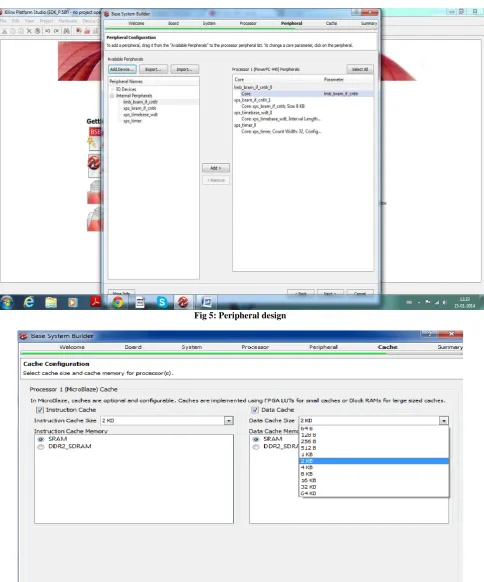Click the Select All button
This screenshot has width=484, height=582.
[360, 69]
